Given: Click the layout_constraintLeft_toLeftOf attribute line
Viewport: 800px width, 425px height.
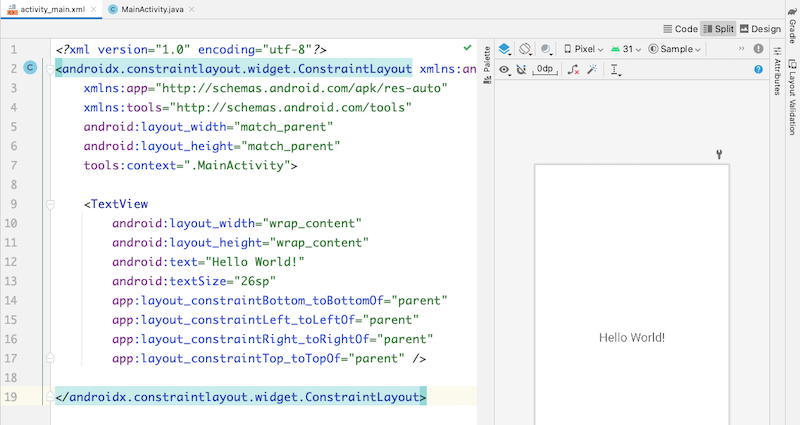Looking at the screenshot, I should click(x=265, y=320).
